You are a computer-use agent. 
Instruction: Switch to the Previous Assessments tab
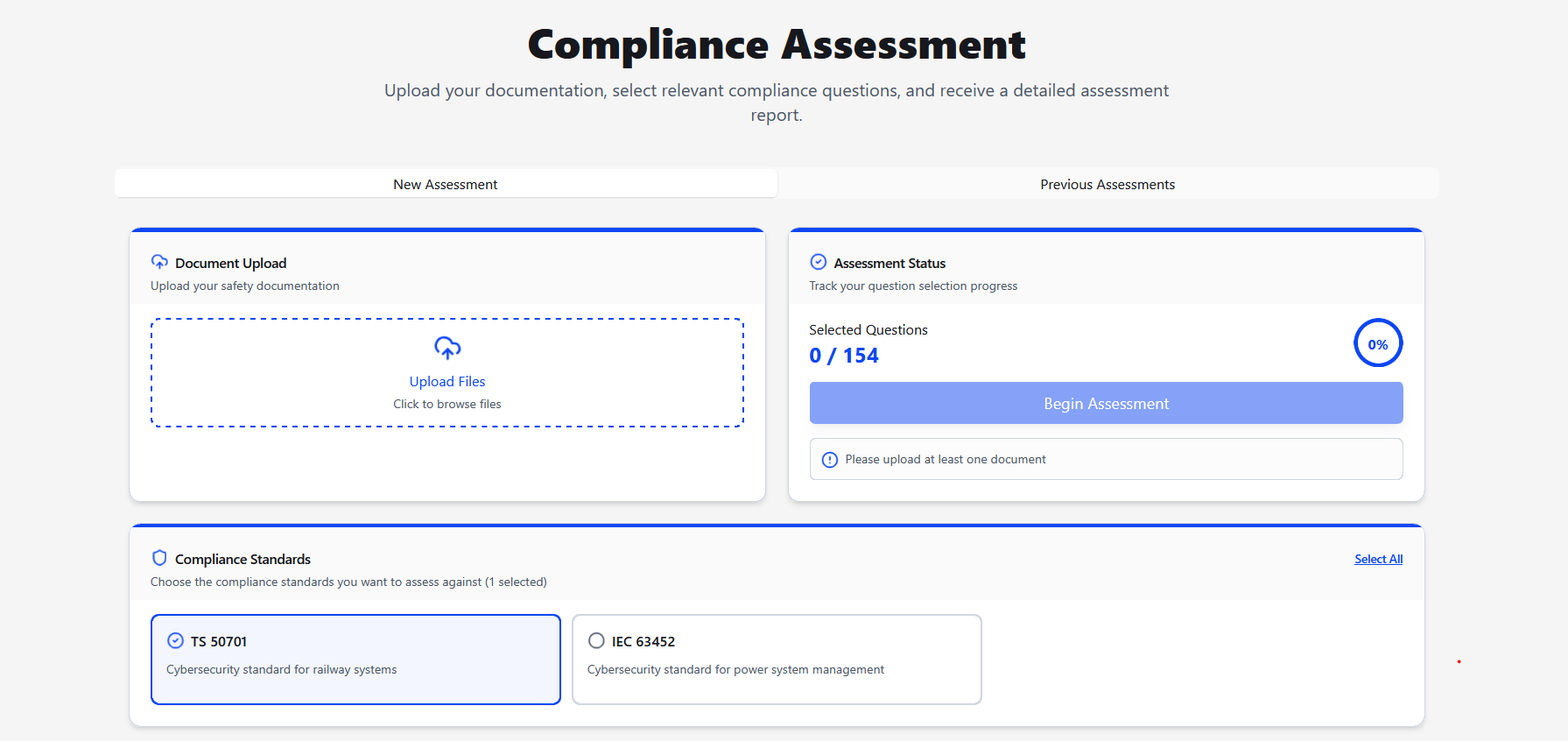tap(1107, 184)
